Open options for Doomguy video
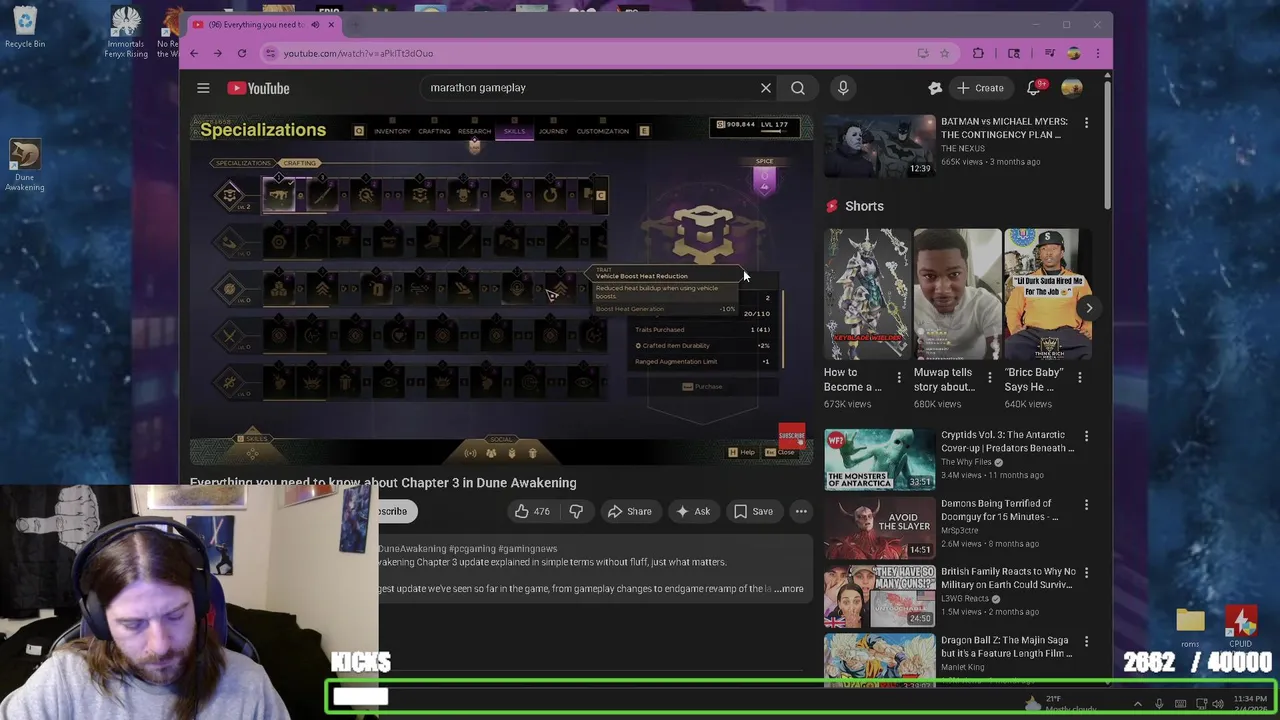This screenshot has width=1280, height=720. (x=1086, y=505)
